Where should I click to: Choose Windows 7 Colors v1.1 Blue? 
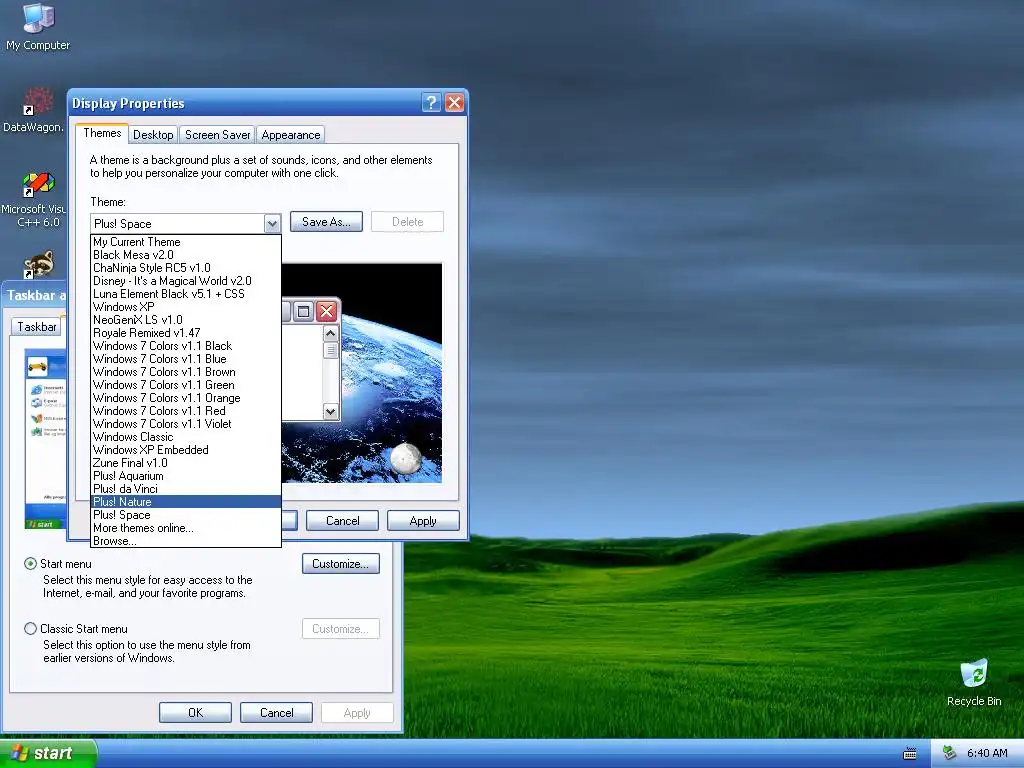tap(185, 359)
